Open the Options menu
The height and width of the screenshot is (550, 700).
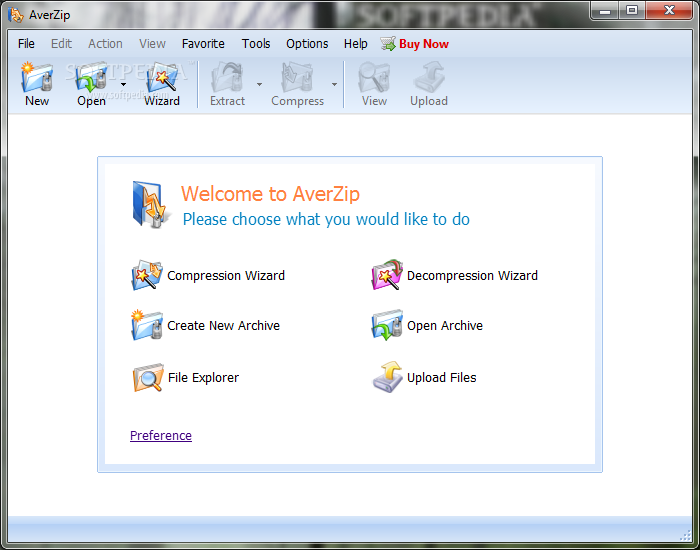(x=307, y=44)
